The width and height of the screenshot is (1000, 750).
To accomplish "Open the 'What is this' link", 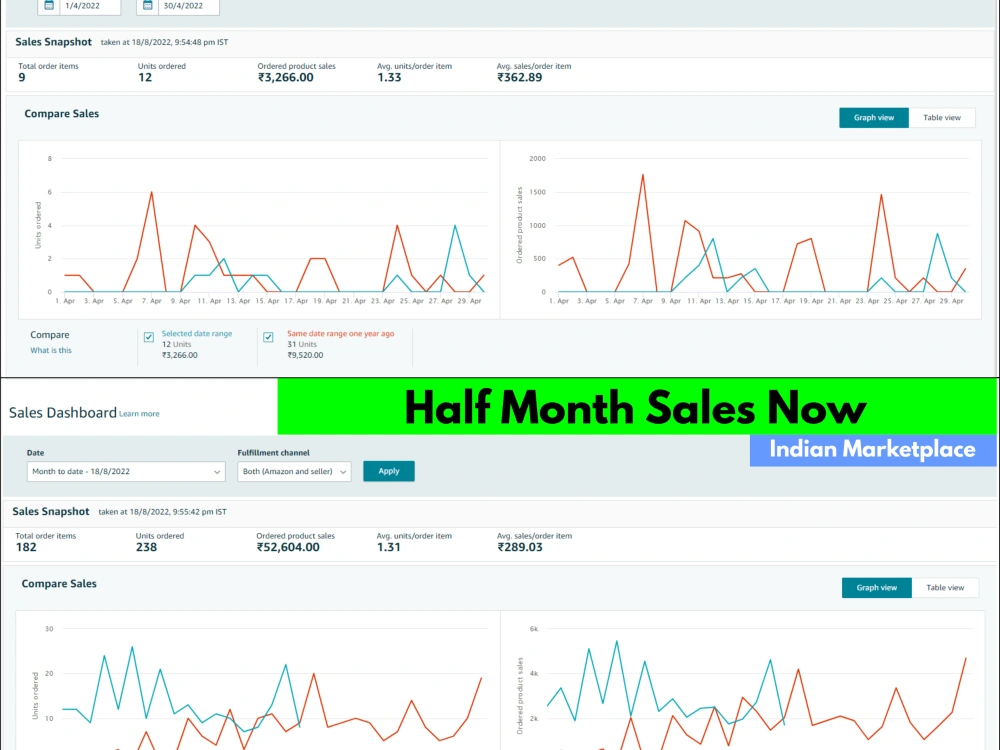I will click(x=51, y=350).
